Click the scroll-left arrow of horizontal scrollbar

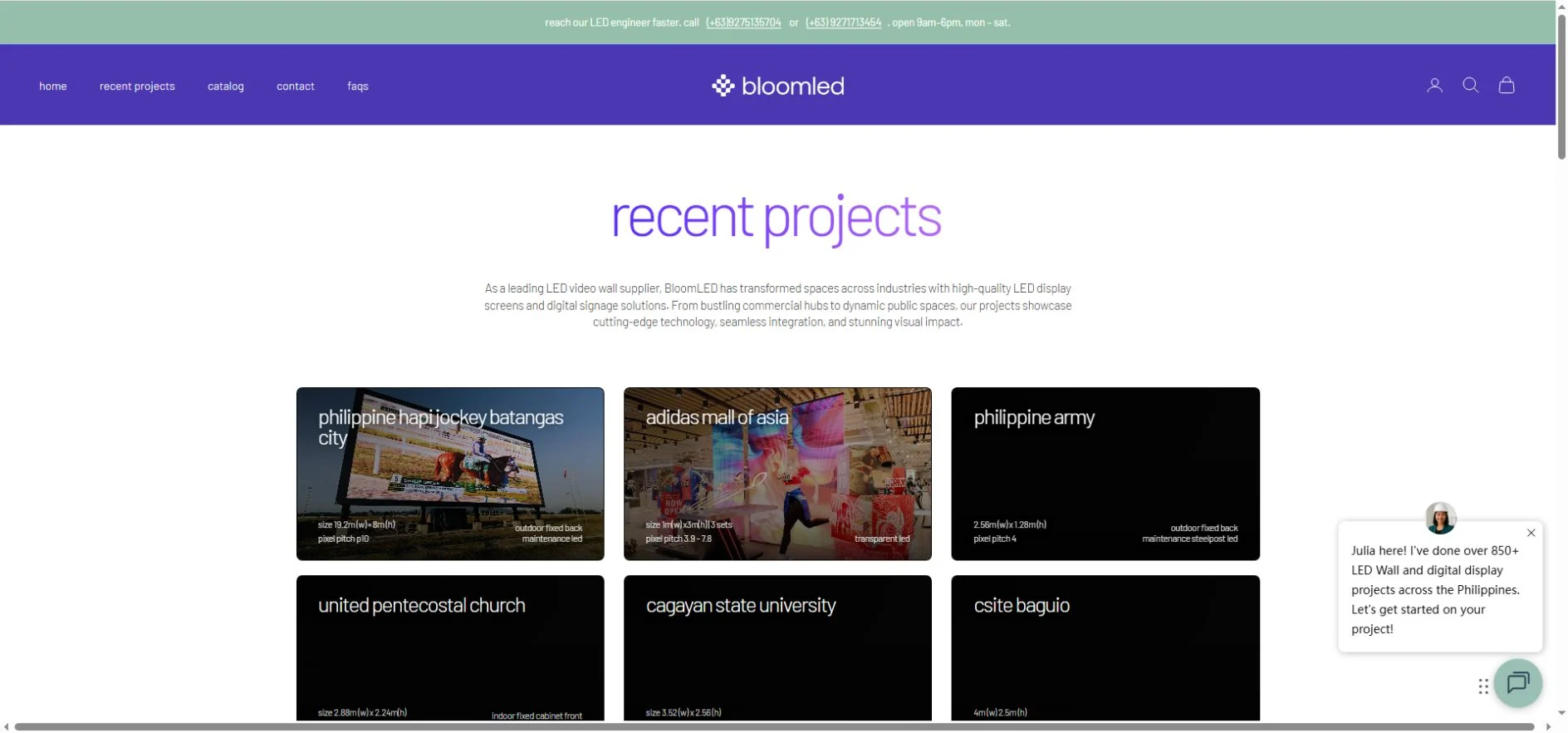[7, 727]
